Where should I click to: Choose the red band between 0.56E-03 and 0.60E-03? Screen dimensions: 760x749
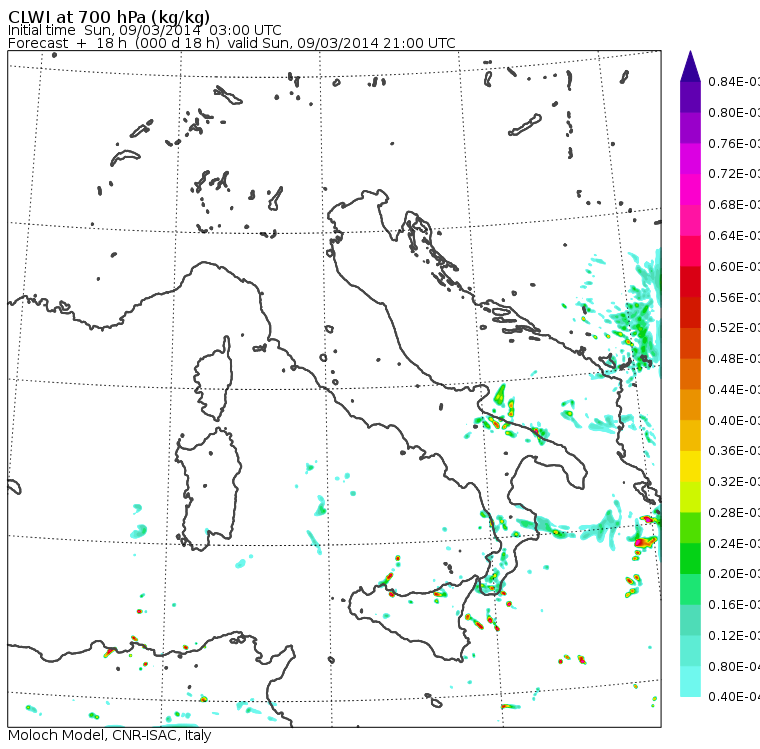pos(690,282)
